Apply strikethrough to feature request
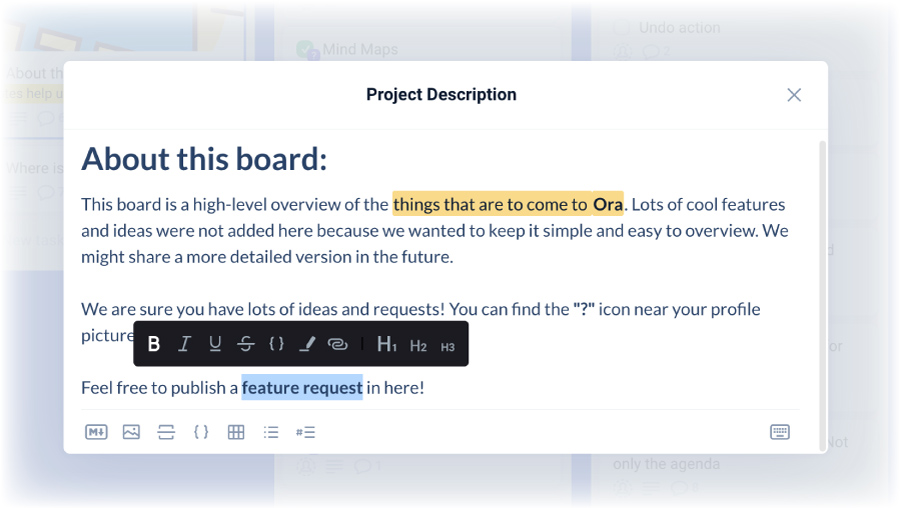 point(246,344)
